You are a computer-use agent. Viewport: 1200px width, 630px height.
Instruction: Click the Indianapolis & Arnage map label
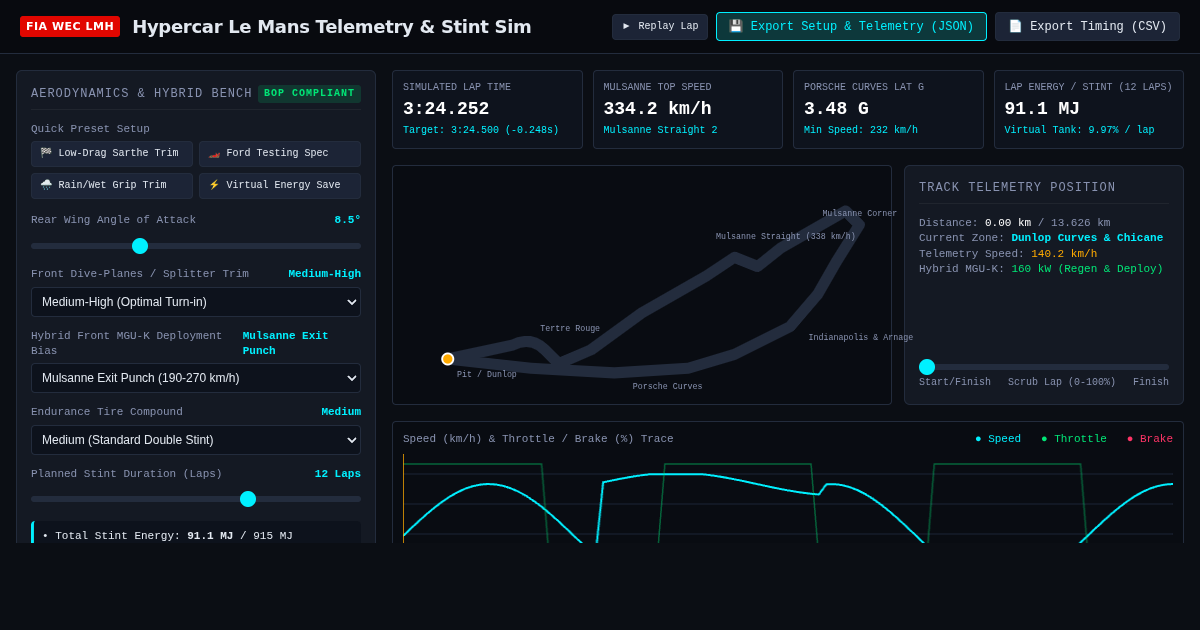click(x=861, y=338)
